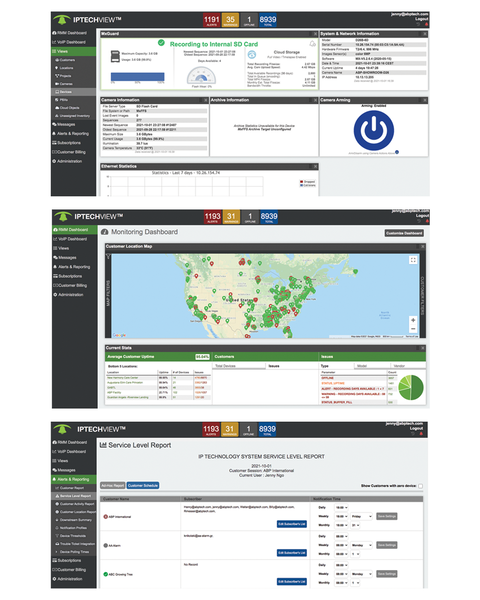Screen dimensions: 480x600
Task: Click Logout in the Monitoring Dashboard header
Action: 423,216
